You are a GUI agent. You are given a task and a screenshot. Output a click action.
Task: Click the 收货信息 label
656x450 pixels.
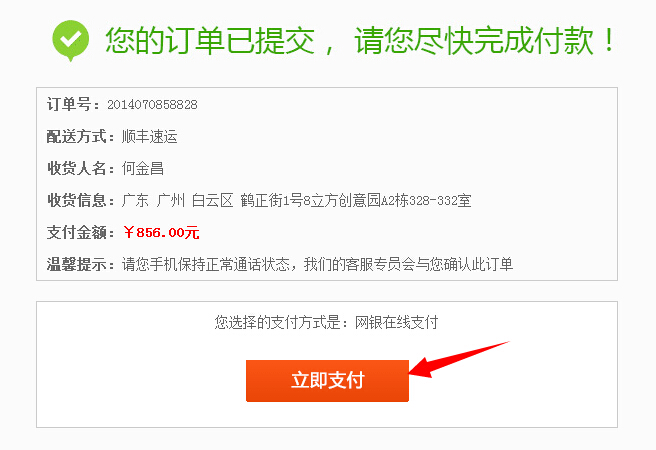pyautogui.click(x=80, y=201)
